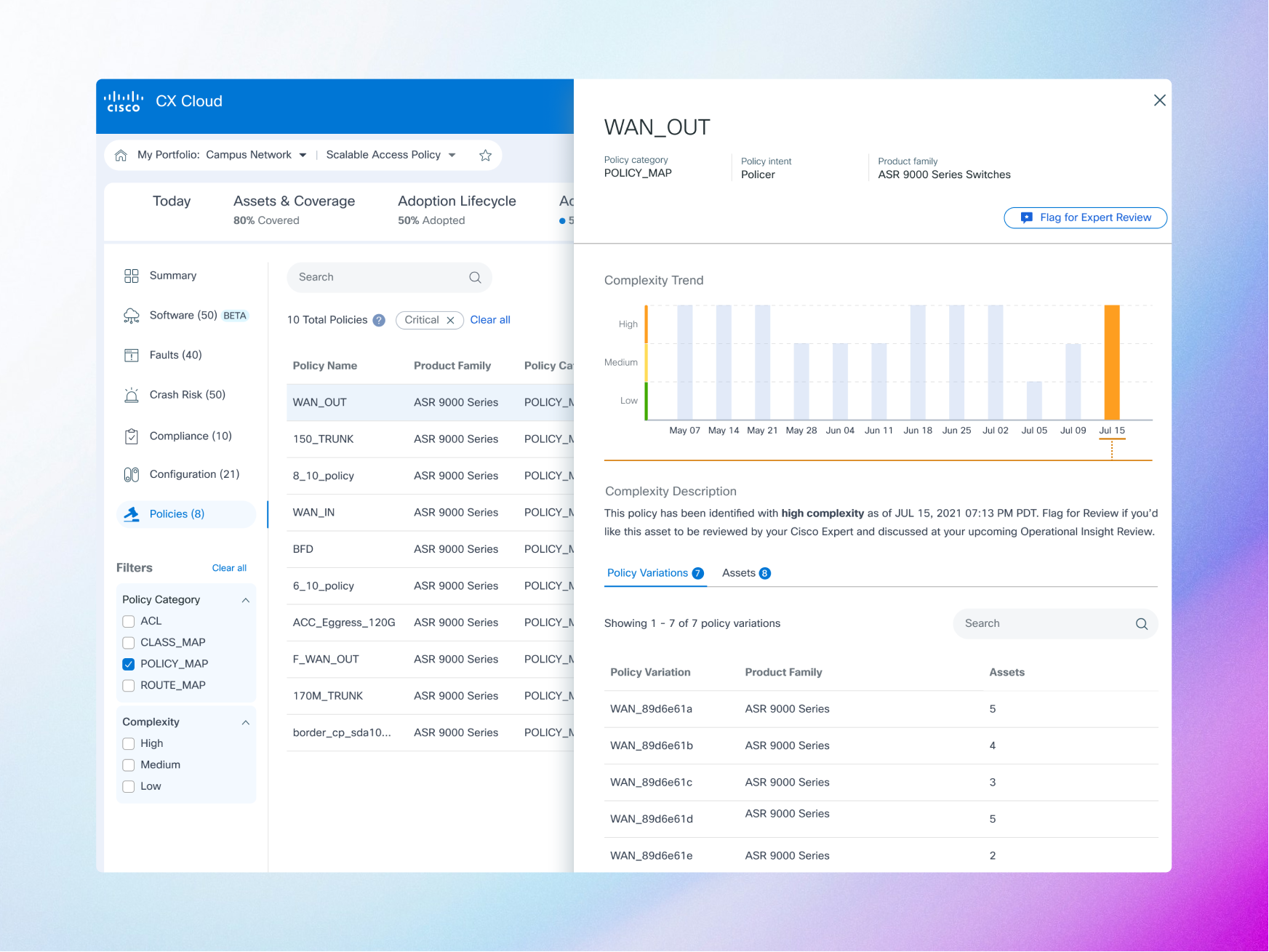This screenshot has height=952, width=1269.
Task: Select the Policy Variations tab
Action: pyautogui.click(x=655, y=573)
